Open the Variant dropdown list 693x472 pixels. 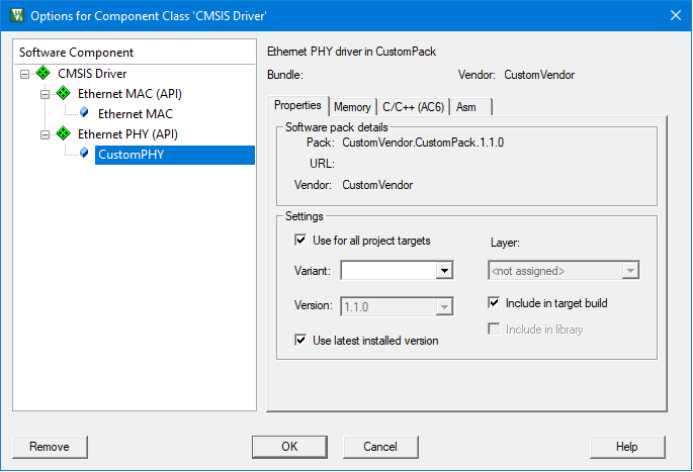pos(444,270)
